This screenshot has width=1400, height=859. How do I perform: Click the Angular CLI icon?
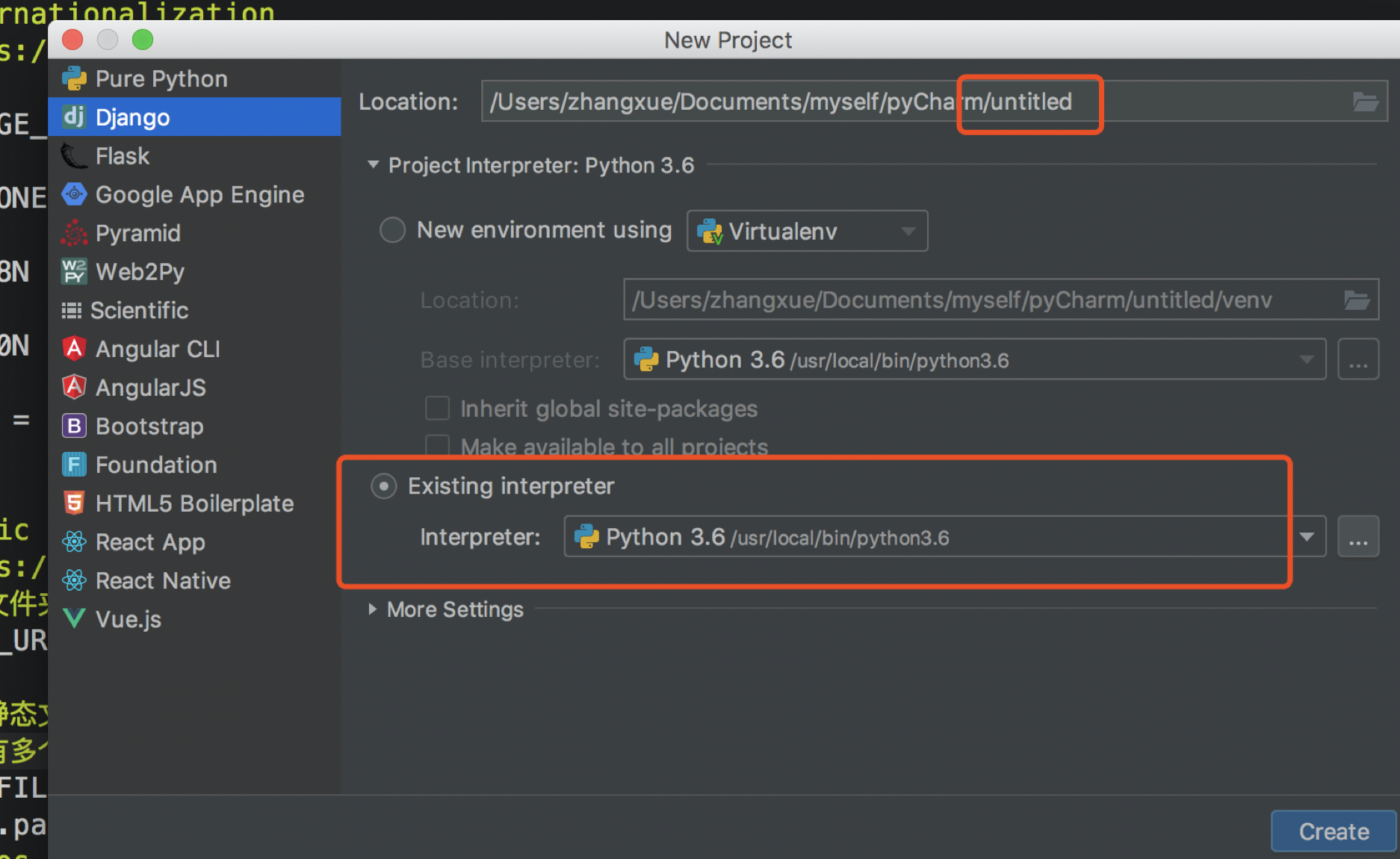click(x=74, y=348)
